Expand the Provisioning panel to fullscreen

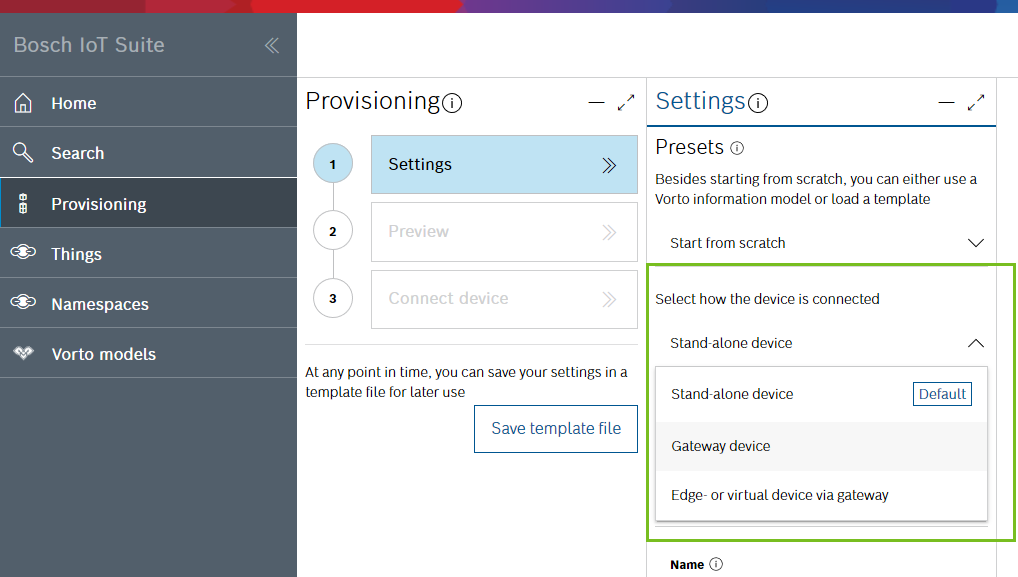626,103
